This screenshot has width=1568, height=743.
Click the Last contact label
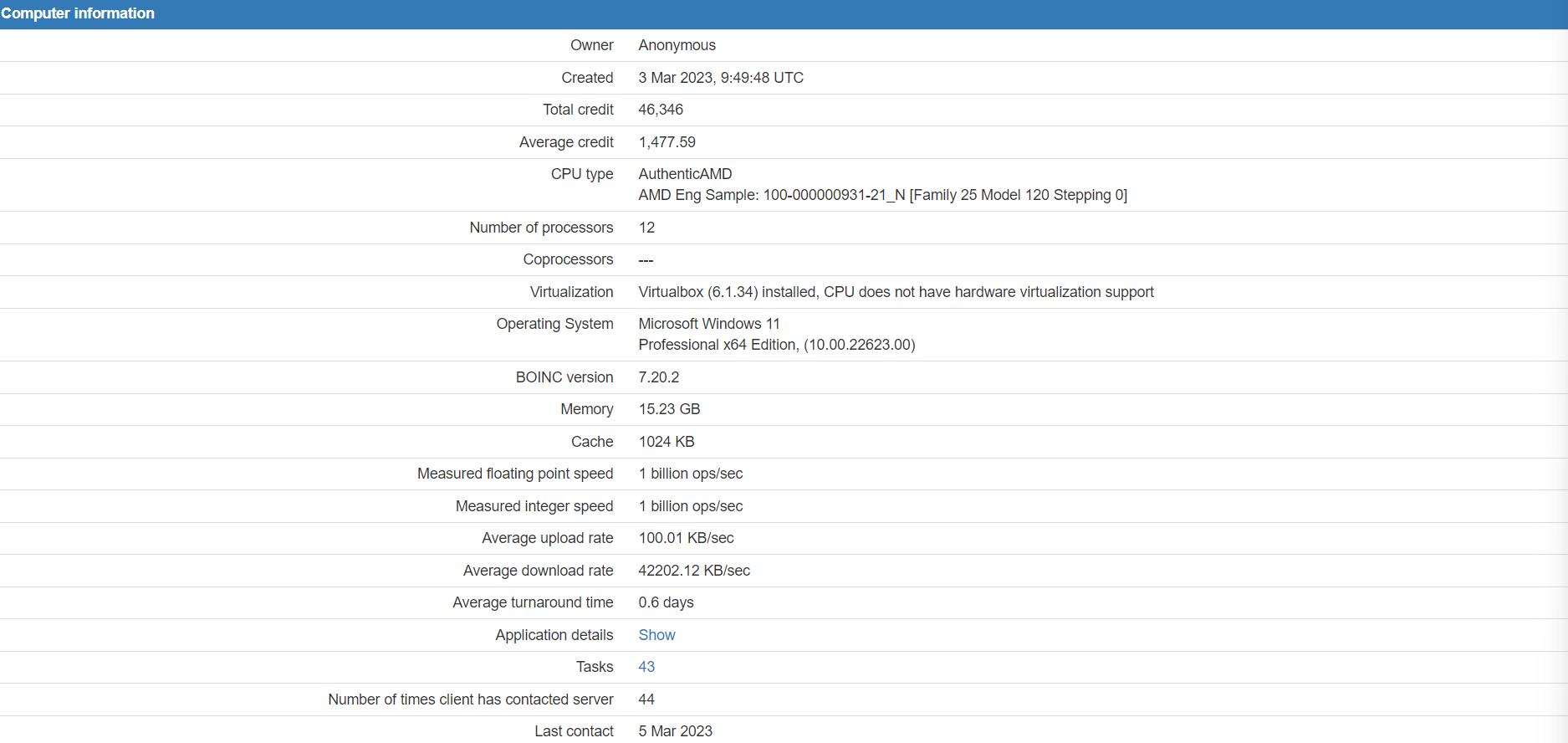click(574, 731)
